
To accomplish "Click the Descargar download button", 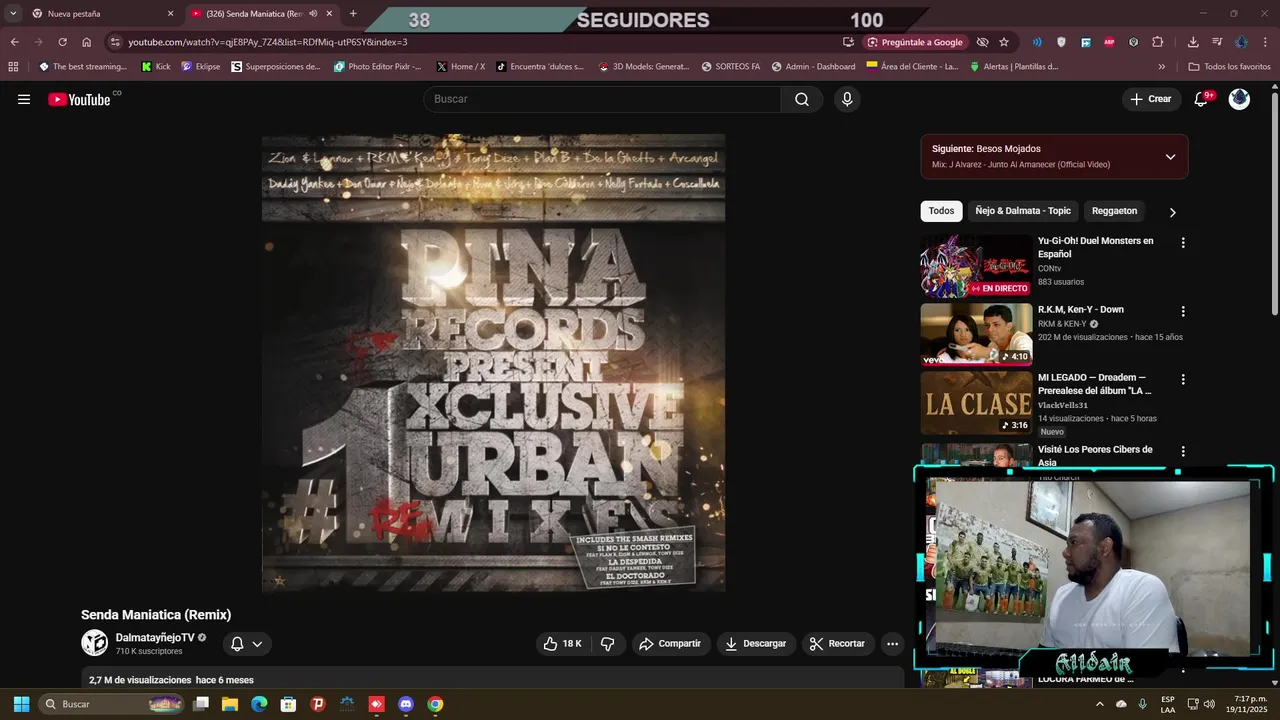I will 756,644.
